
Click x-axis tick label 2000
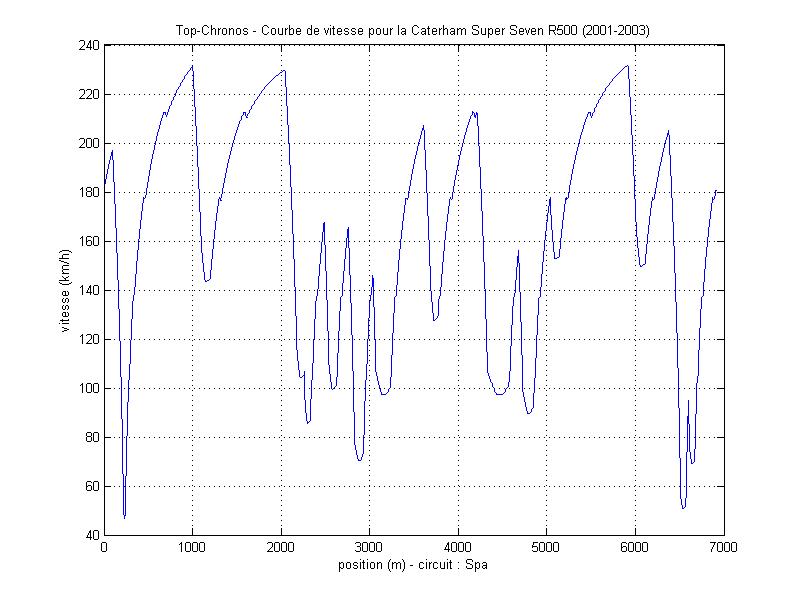[x=281, y=547]
